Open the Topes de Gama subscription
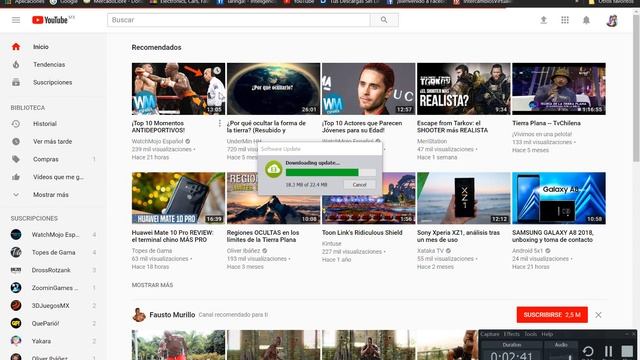Screen dimensions: 640x360 (53, 252)
